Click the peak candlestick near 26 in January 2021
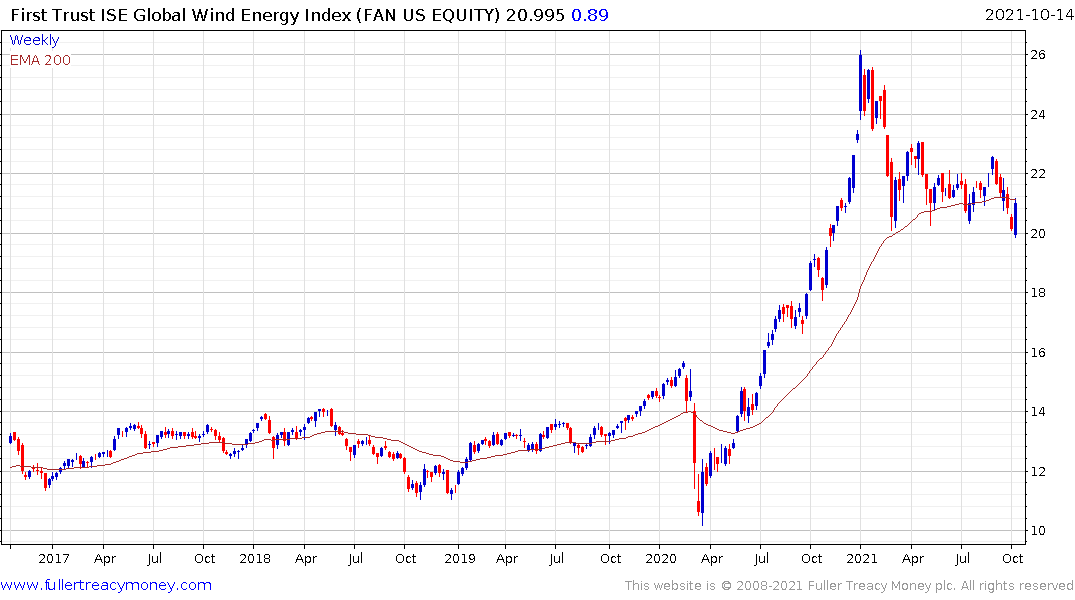The height and width of the screenshot is (600, 1075). (x=860, y=84)
